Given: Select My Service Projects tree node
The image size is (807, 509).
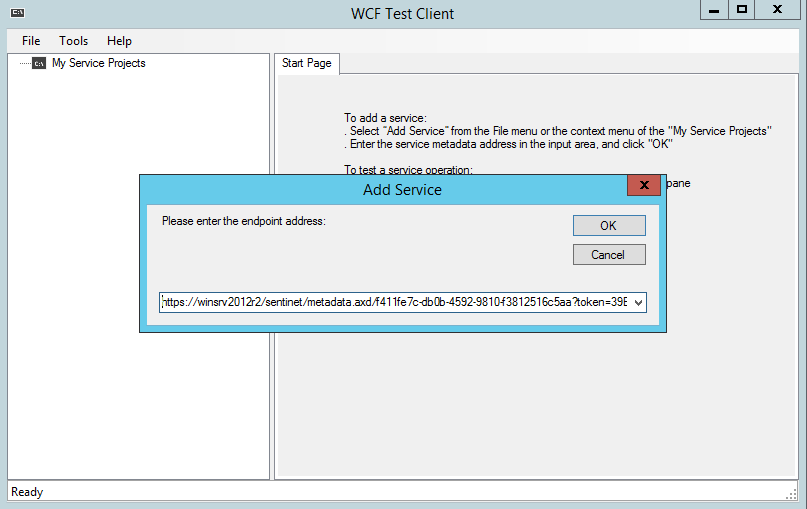Looking at the screenshot, I should coord(99,63).
